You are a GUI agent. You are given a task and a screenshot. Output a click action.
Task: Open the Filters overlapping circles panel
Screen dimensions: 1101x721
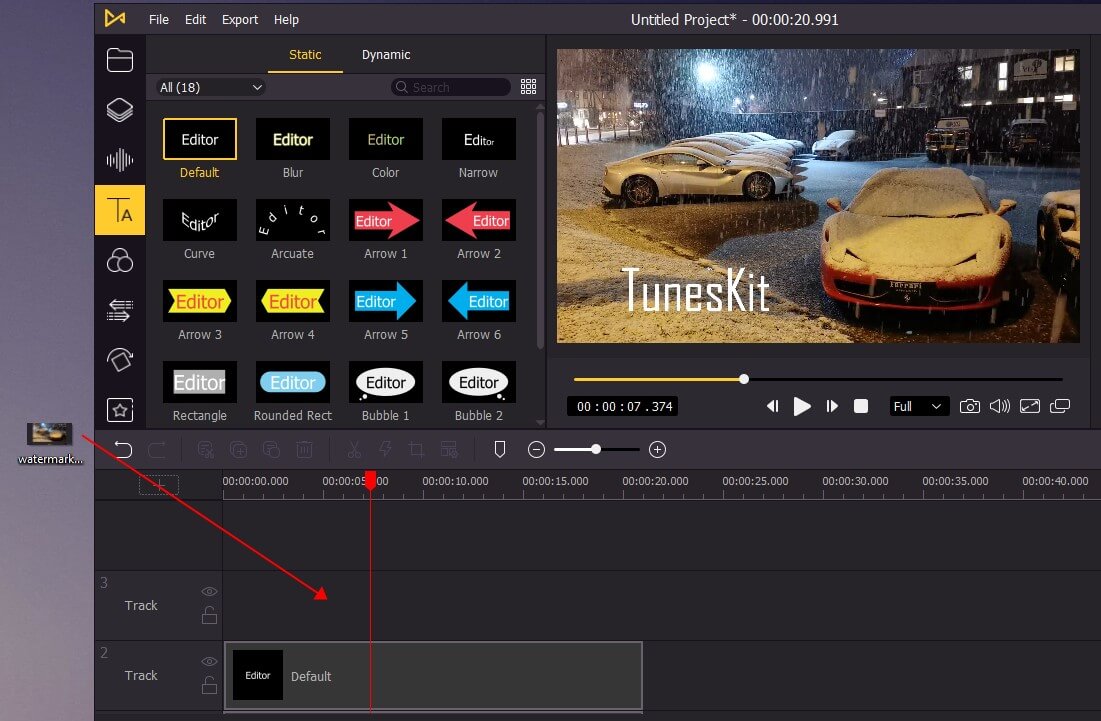coord(119,260)
